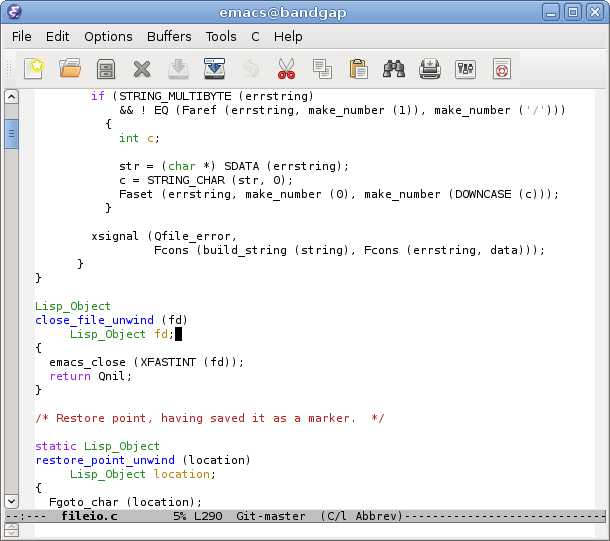Search using the binoculars icon
Image resolution: width=610 pixels, height=541 pixels.
click(394, 69)
